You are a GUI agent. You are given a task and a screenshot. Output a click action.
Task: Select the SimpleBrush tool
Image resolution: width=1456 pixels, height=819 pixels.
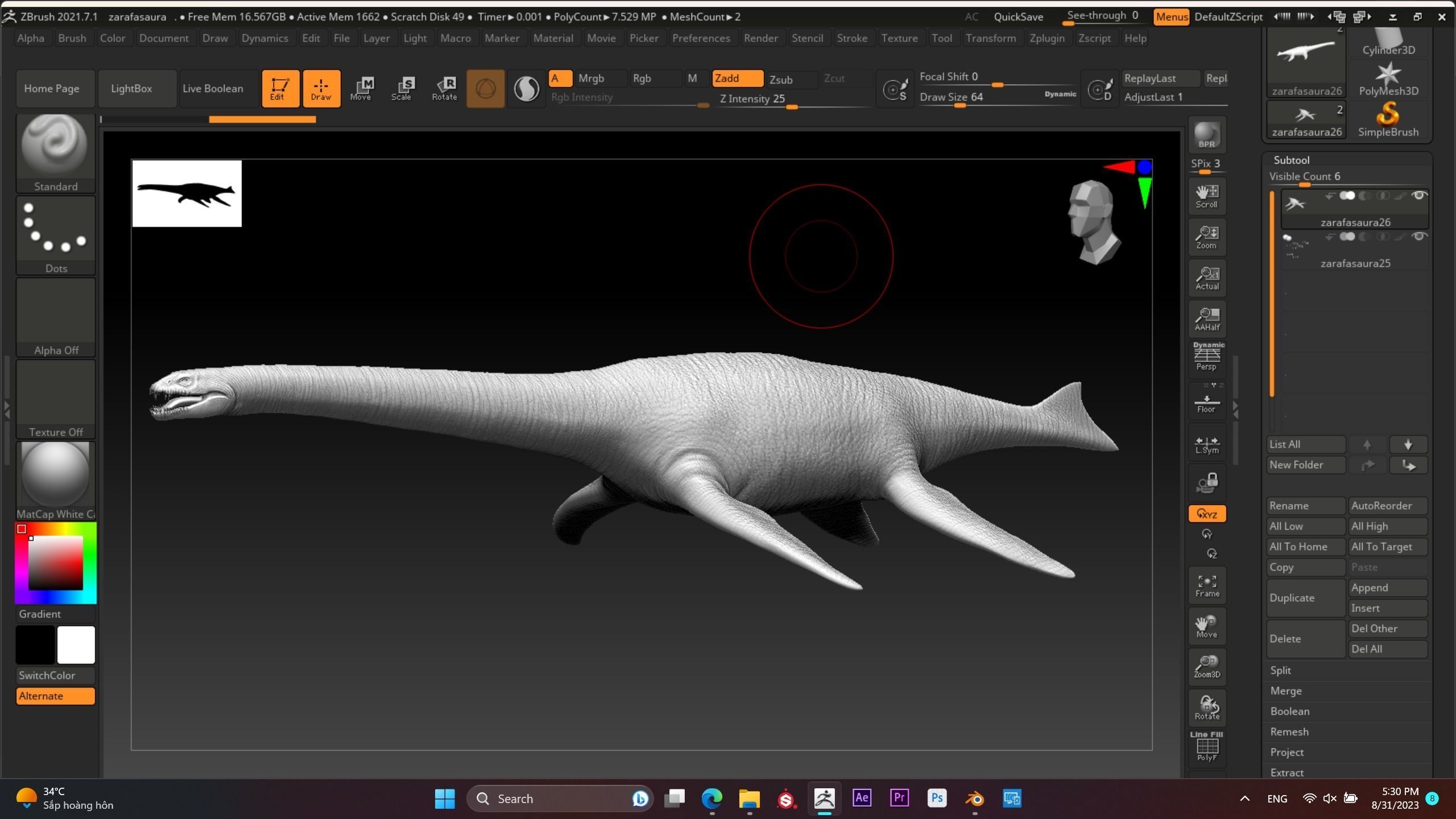click(x=1388, y=119)
